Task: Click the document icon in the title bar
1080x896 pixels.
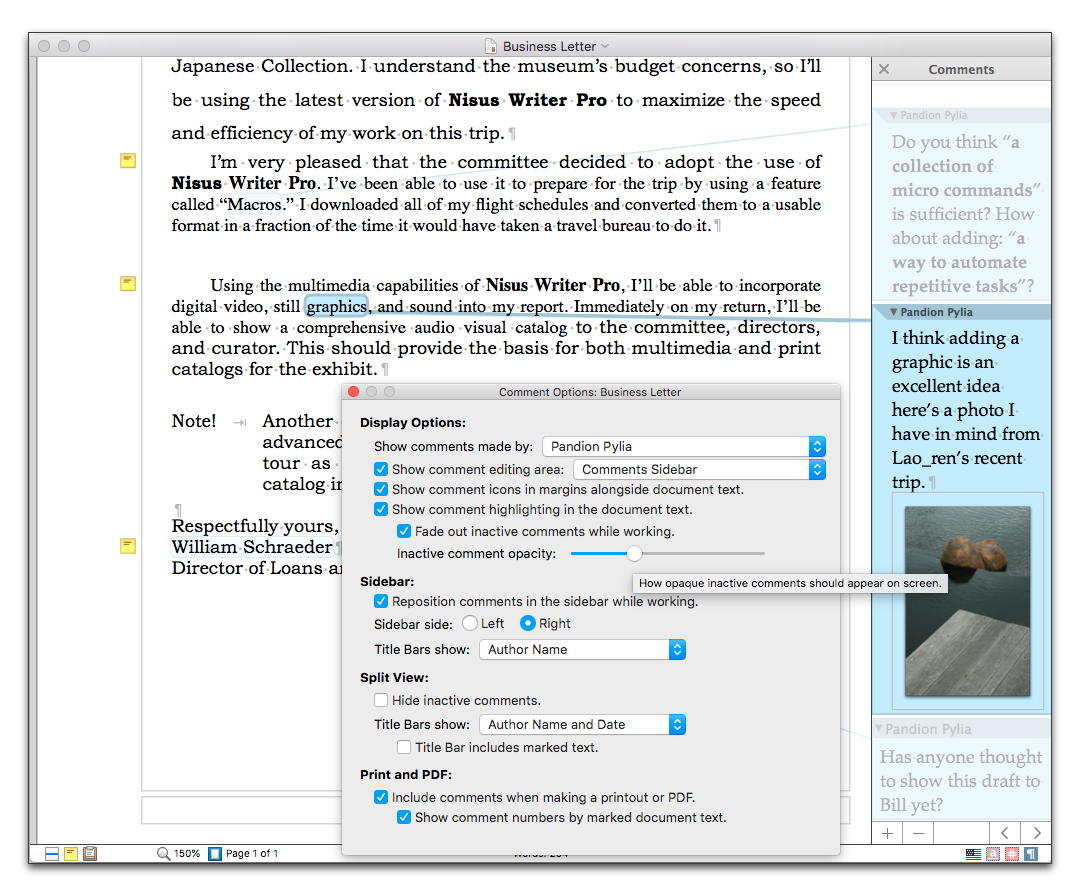Action: (x=491, y=46)
